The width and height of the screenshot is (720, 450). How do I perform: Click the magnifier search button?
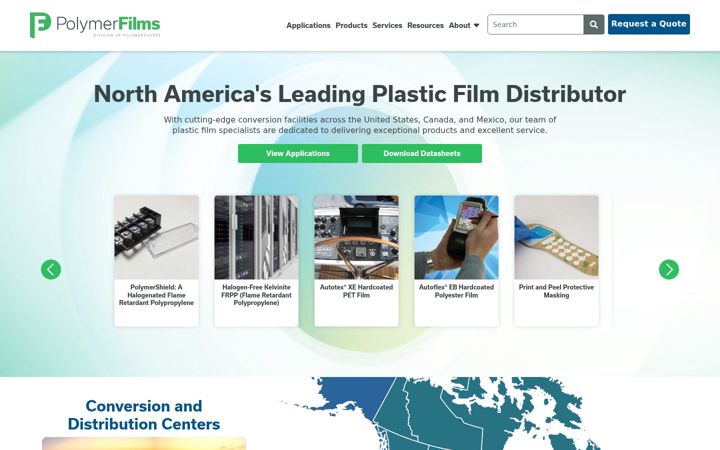(x=594, y=24)
